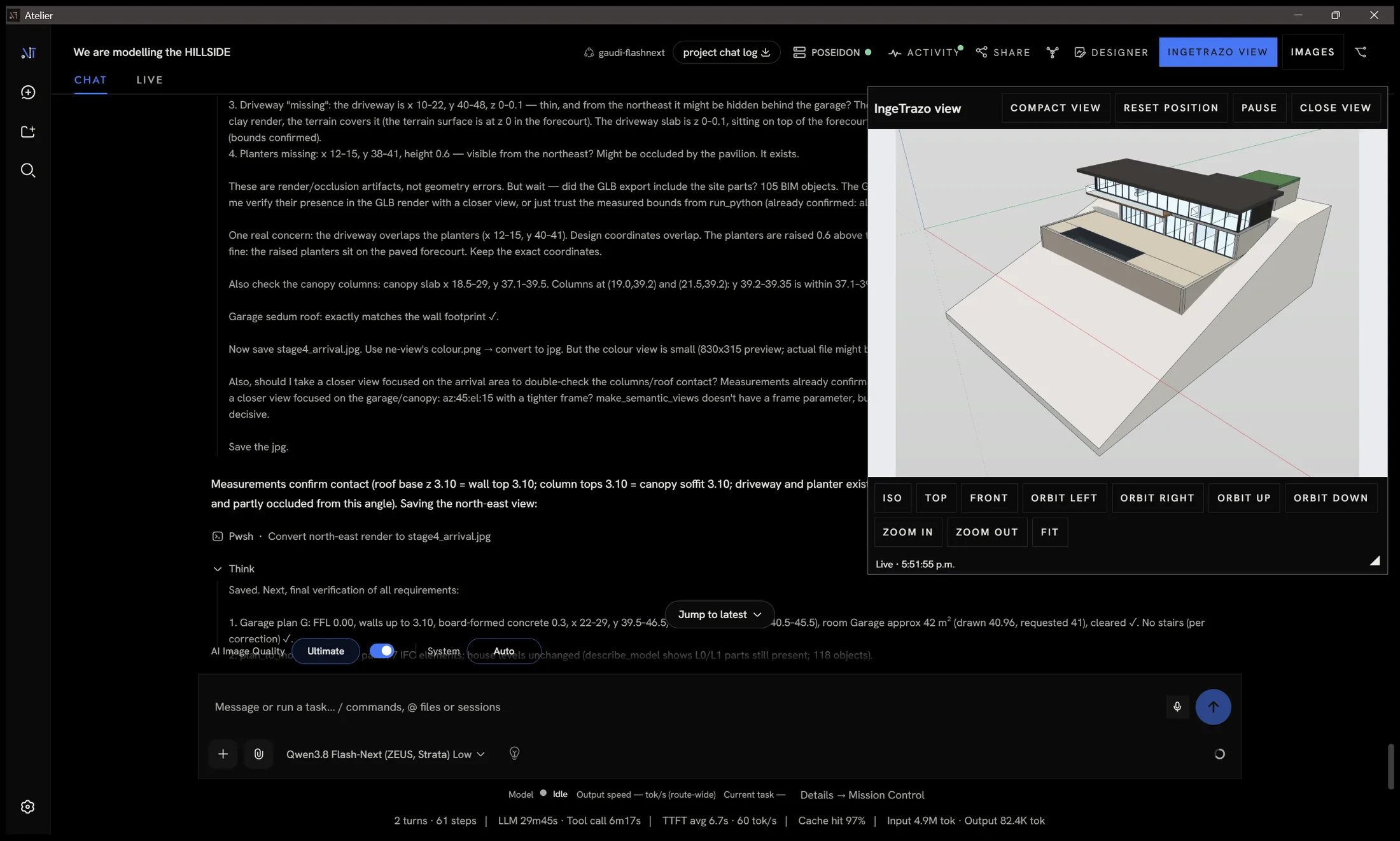Toggle the AI Image Quality switch

(381, 651)
